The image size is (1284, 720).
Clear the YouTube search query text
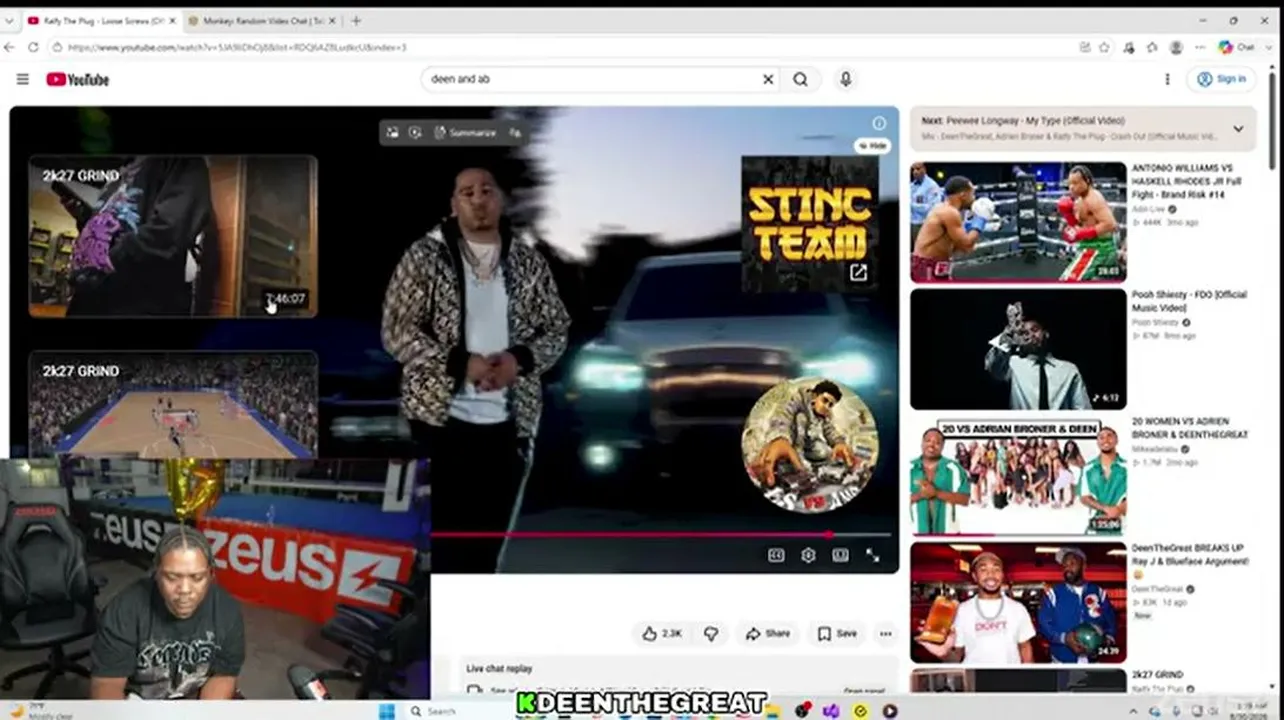pyautogui.click(x=768, y=79)
